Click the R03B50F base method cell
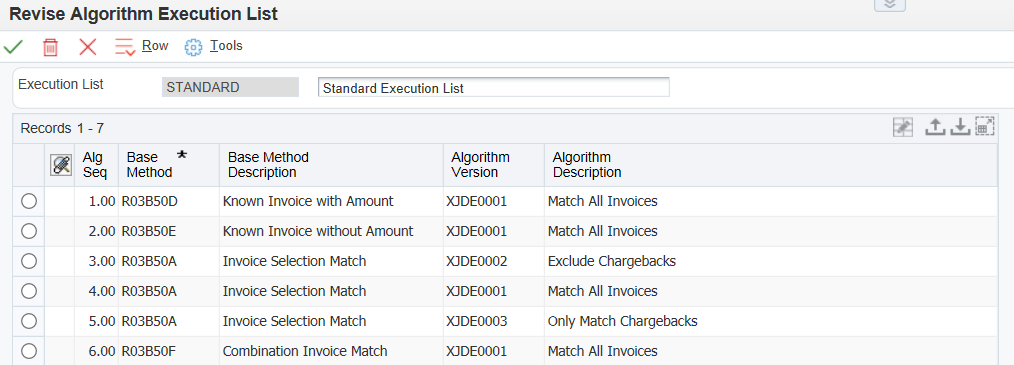1014x365 pixels. [169, 351]
